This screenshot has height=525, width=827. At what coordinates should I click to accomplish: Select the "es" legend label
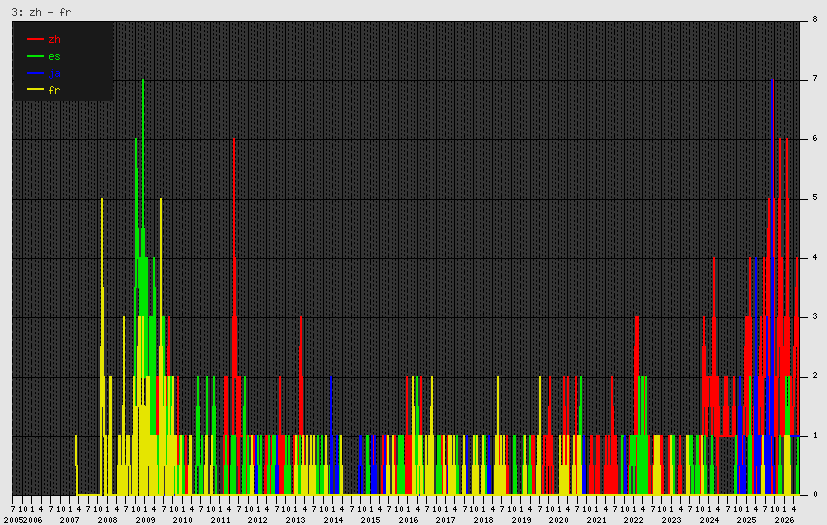pyautogui.click(x=54, y=56)
